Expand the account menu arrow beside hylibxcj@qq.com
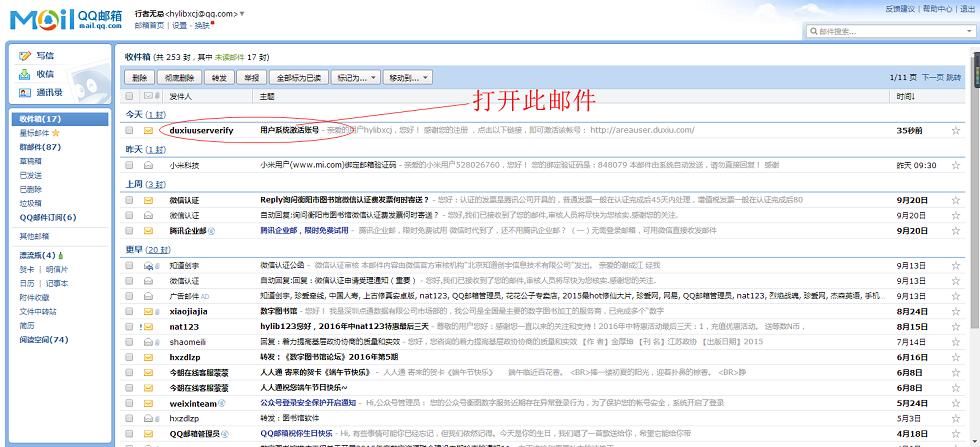This screenshot has width=980, height=447. (242, 14)
